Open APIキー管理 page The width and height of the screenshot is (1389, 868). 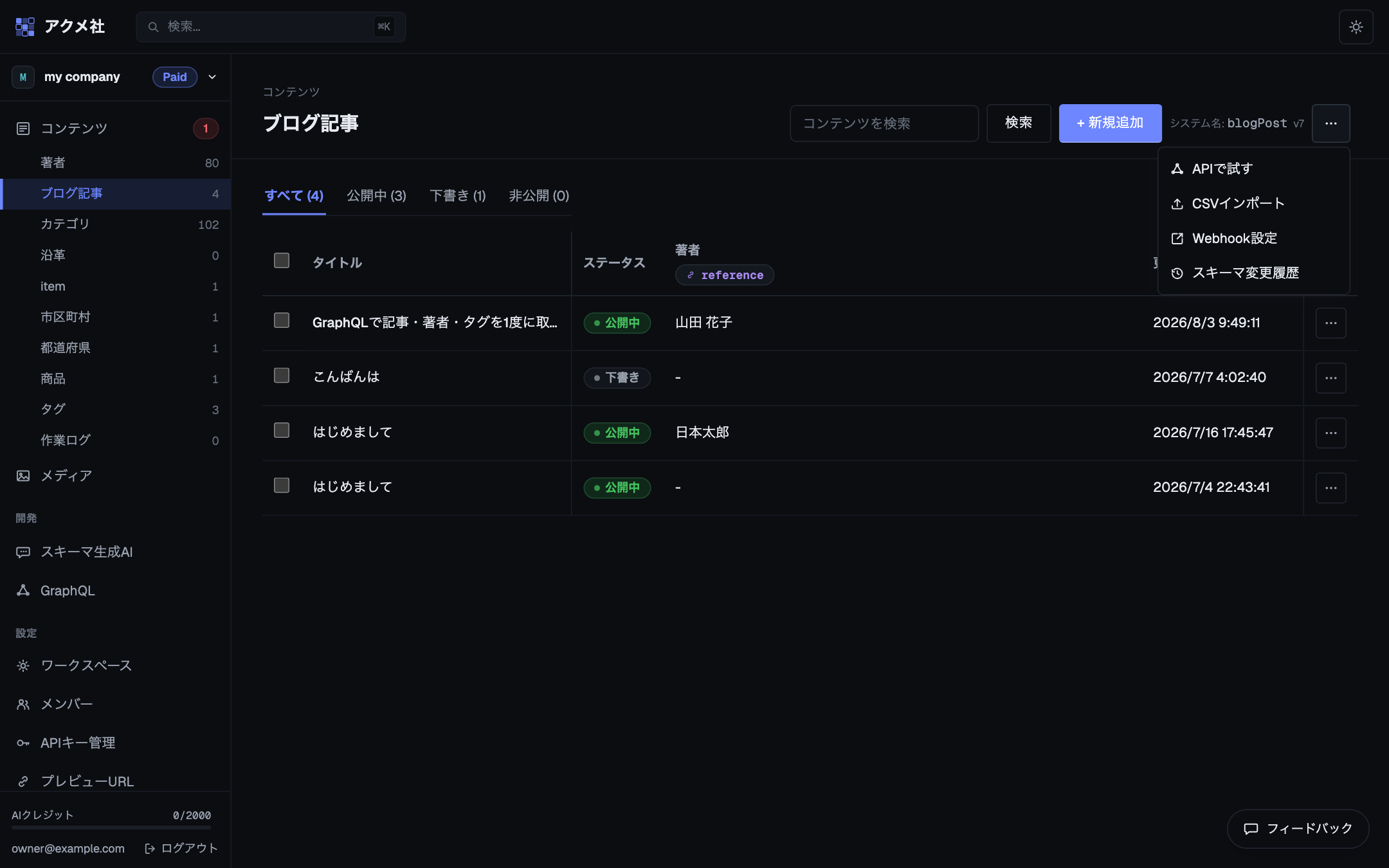coord(115,743)
